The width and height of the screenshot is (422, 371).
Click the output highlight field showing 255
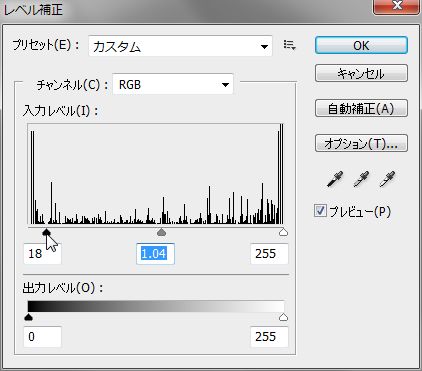(x=269, y=337)
